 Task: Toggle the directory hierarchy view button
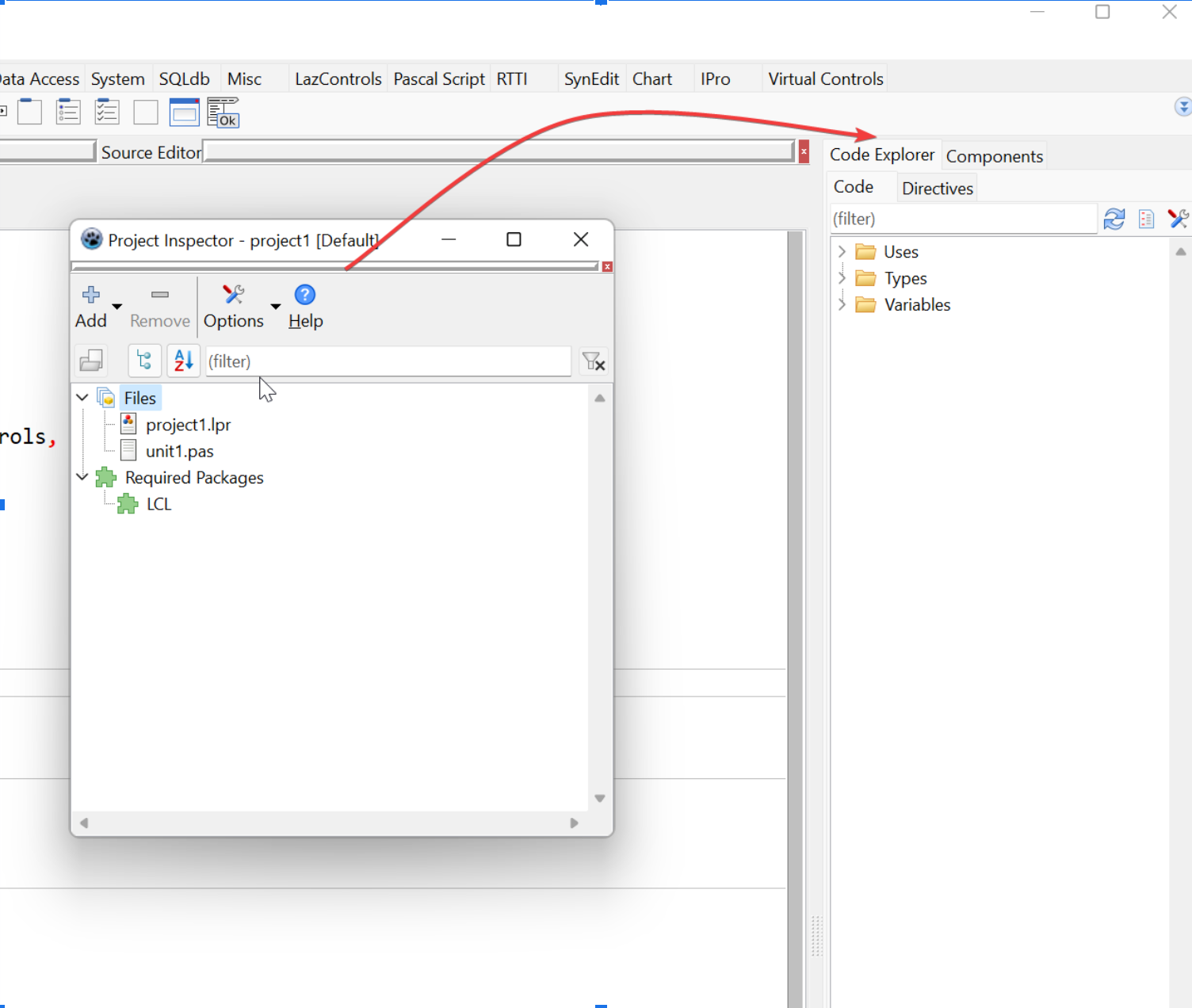(x=144, y=361)
